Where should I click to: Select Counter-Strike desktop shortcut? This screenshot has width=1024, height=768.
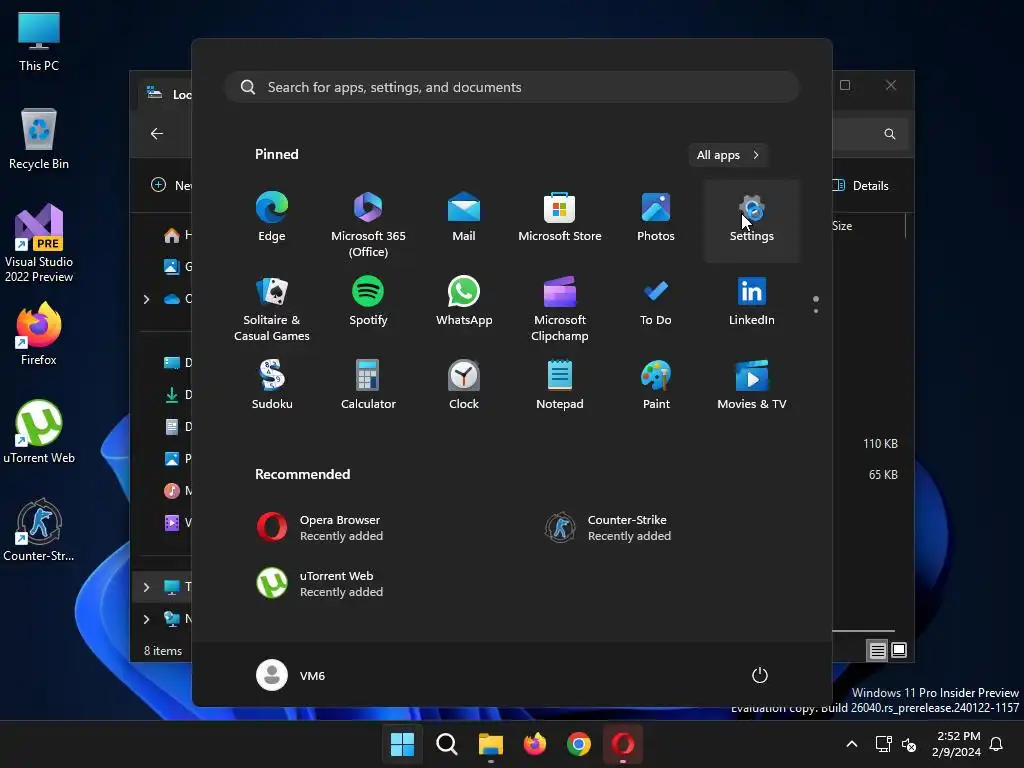coord(39,530)
